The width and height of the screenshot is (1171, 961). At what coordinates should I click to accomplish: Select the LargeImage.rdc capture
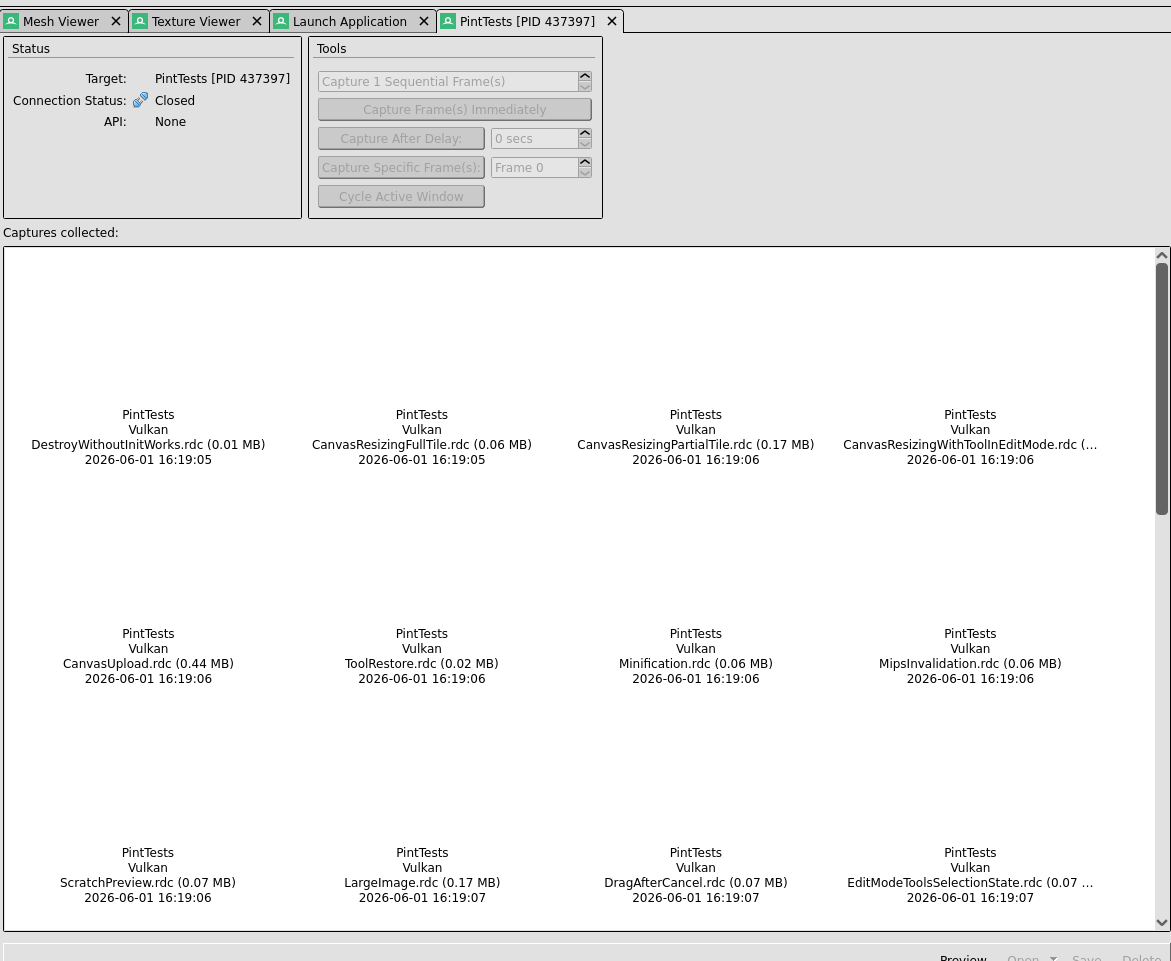point(422,874)
